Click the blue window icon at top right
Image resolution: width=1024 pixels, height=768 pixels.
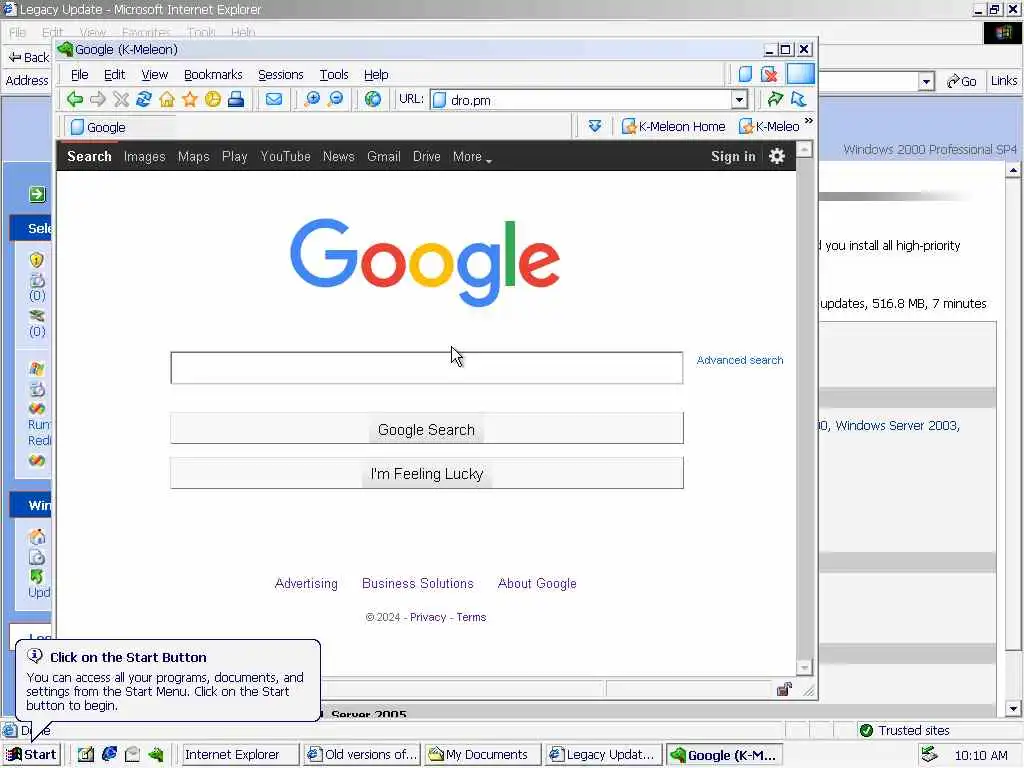point(800,74)
